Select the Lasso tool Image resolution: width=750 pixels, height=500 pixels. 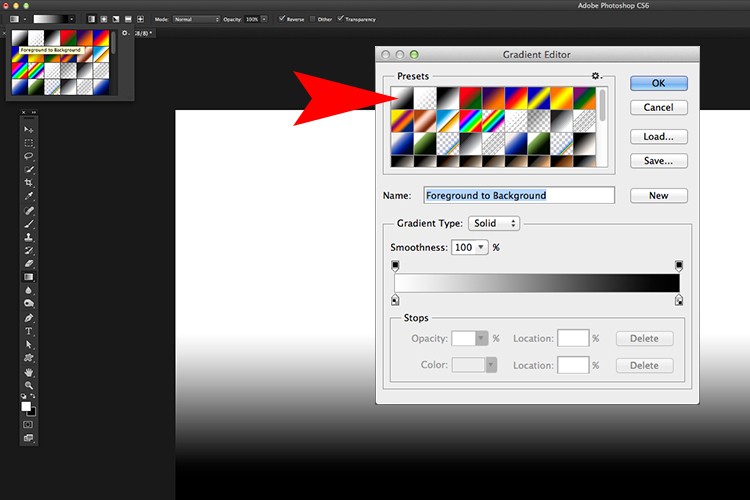pos(29,156)
